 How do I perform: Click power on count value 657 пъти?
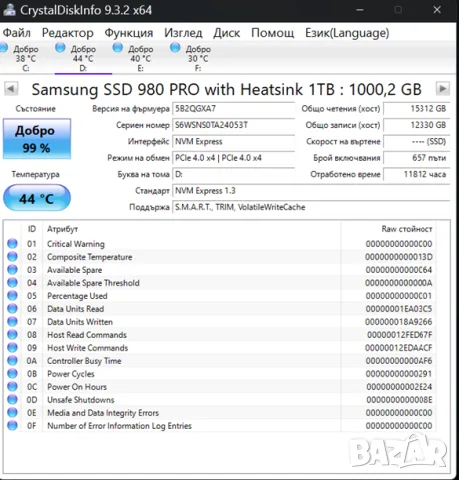pos(417,158)
